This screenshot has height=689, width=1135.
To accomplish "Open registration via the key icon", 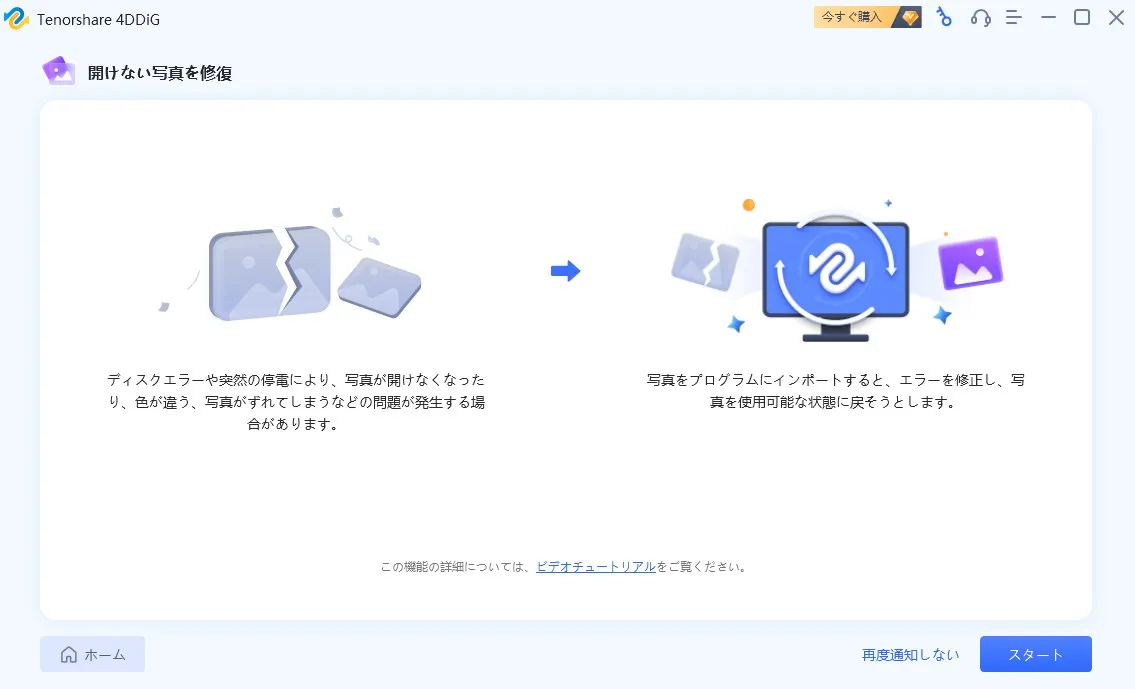I will pyautogui.click(x=943, y=17).
